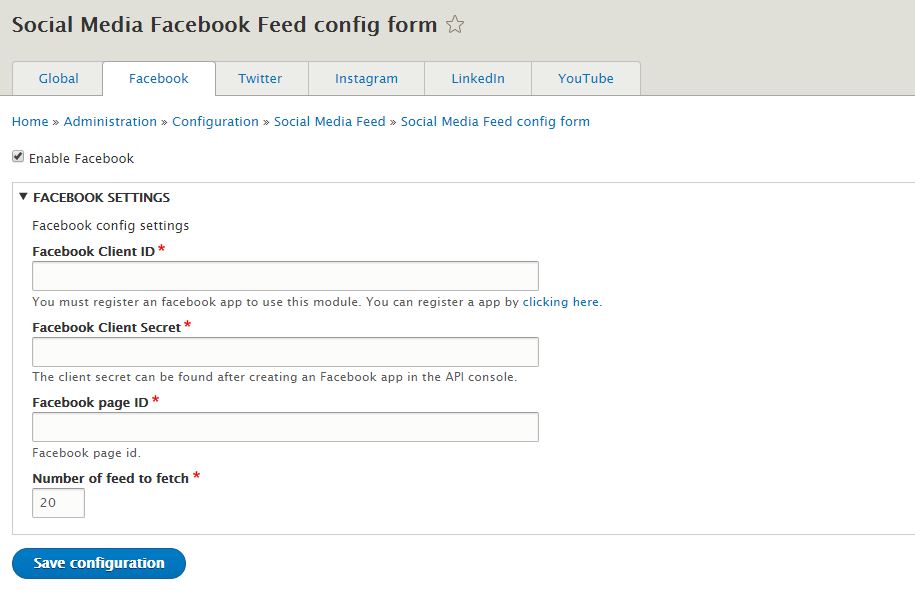Image resolution: width=915 pixels, height=594 pixels.
Task: Go to the Instagram tab
Action: click(x=366, y=78)
